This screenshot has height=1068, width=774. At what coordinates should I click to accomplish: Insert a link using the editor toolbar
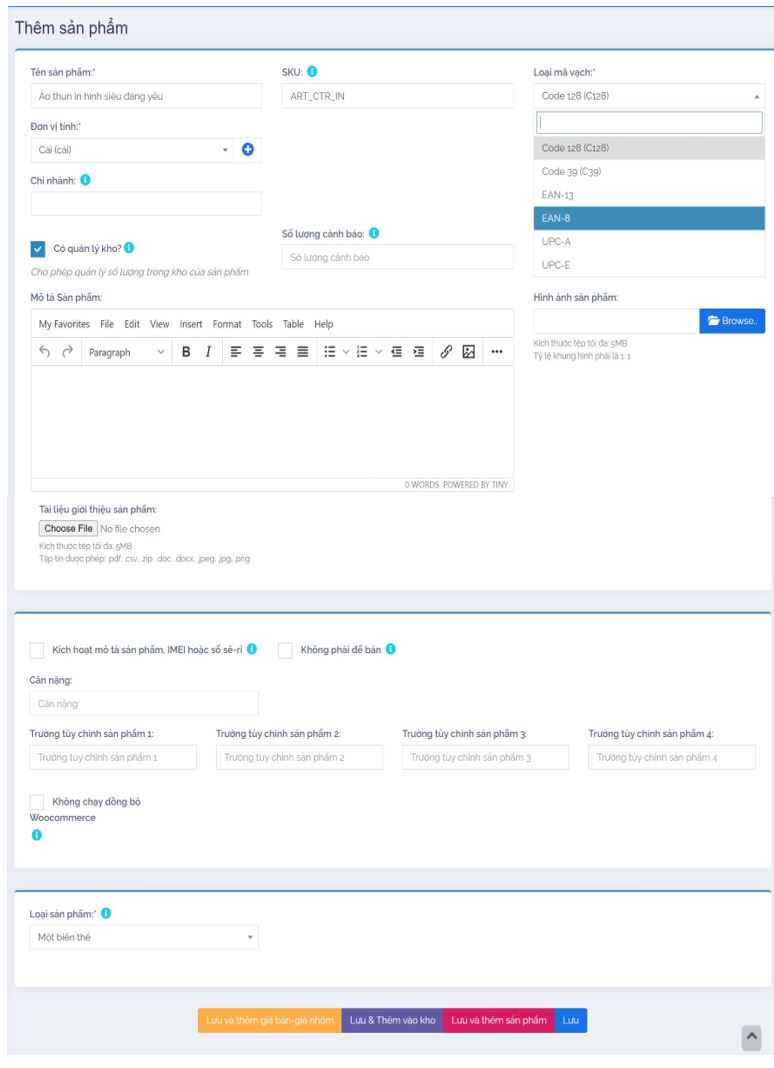pos(446,352)
